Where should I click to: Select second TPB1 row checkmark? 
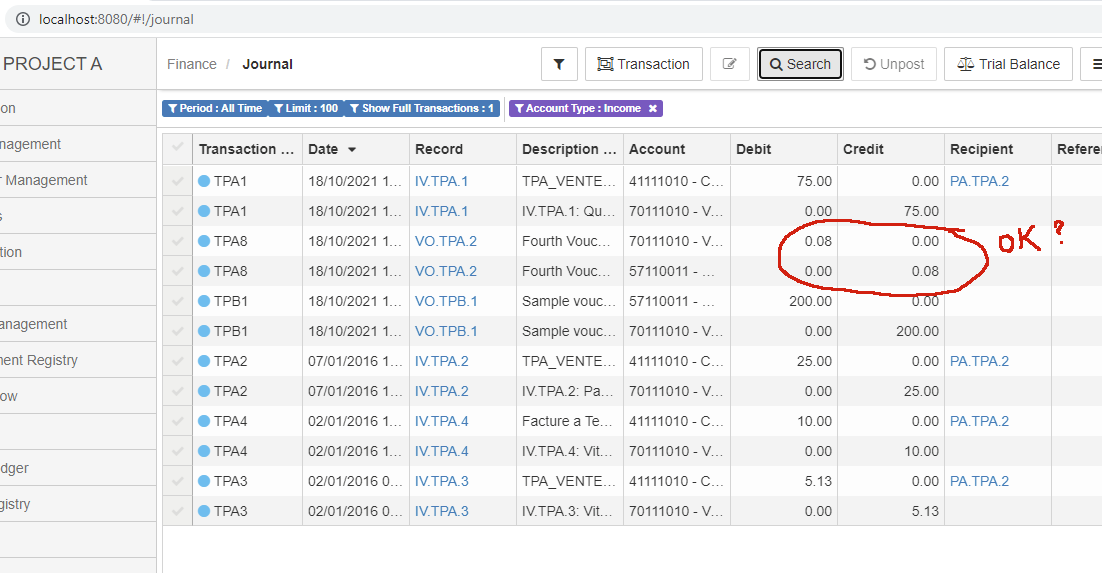[x=177, y=331]
